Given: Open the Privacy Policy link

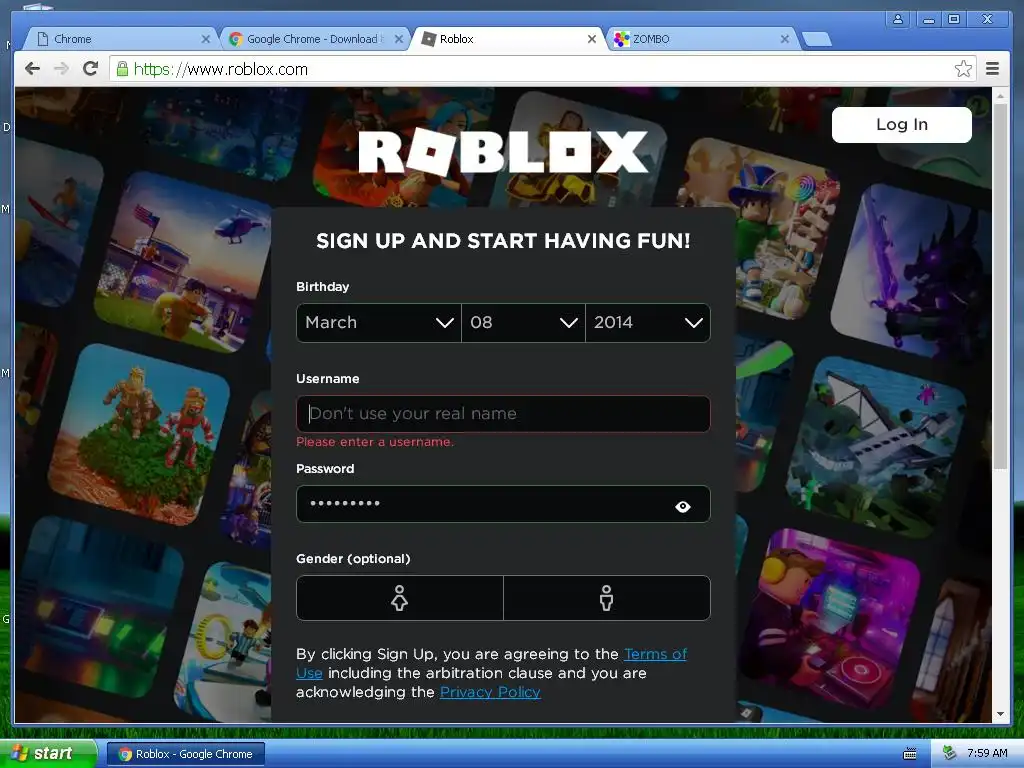Looking at the screenshot, I should [x=490, y=692].
